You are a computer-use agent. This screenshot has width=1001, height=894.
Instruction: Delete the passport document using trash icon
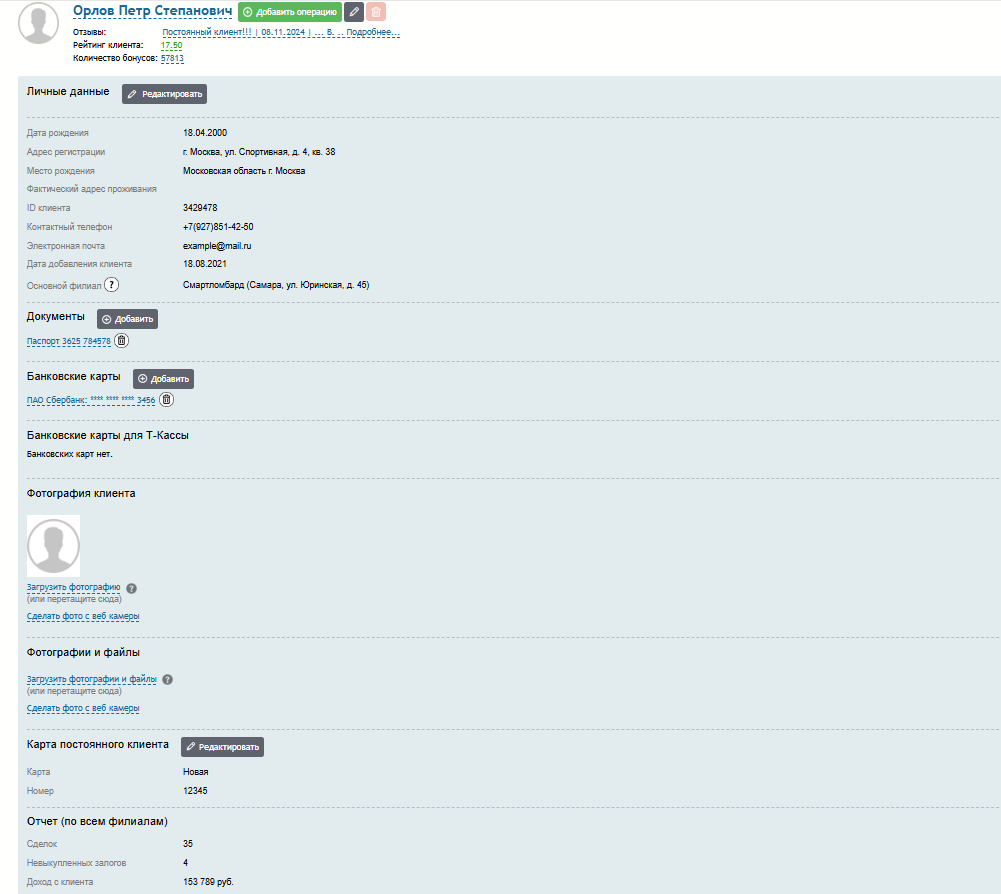[122, 341]
